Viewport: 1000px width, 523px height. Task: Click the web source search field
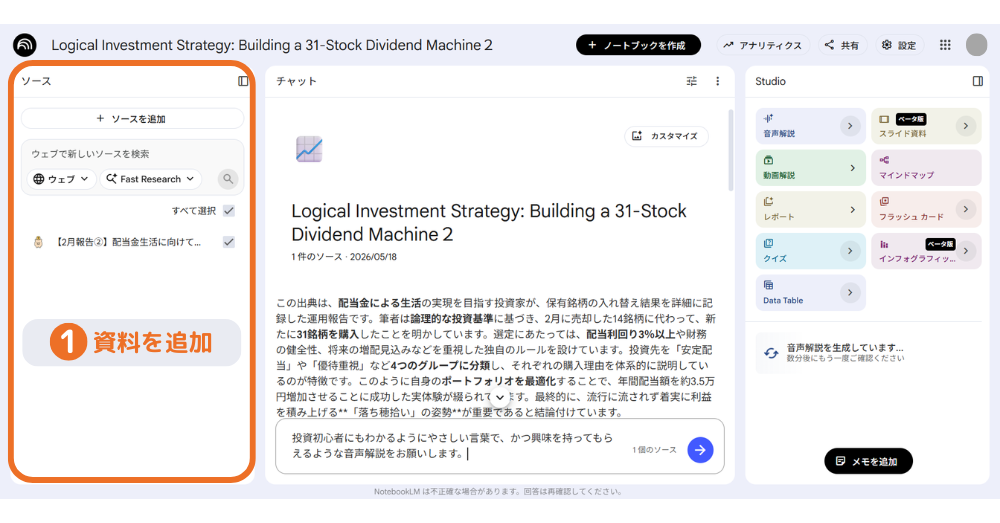(132, 154)
